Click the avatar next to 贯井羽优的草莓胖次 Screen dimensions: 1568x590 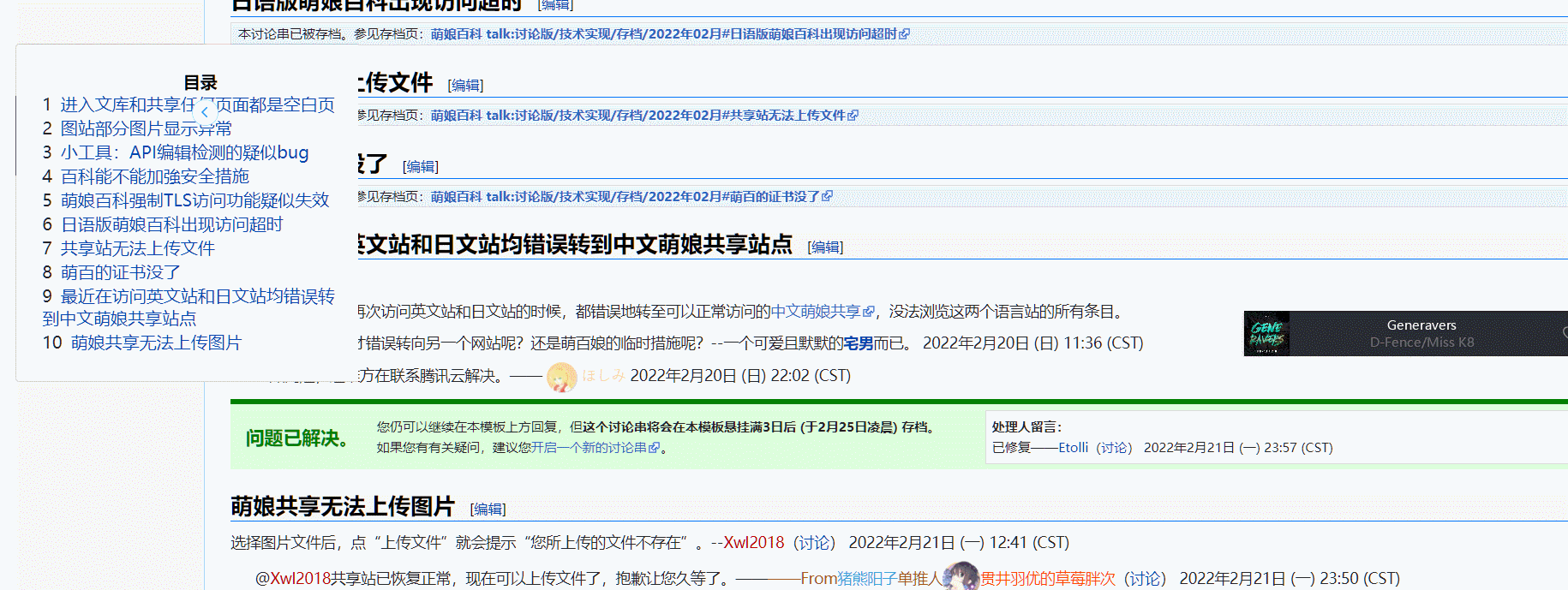[962, 577]
